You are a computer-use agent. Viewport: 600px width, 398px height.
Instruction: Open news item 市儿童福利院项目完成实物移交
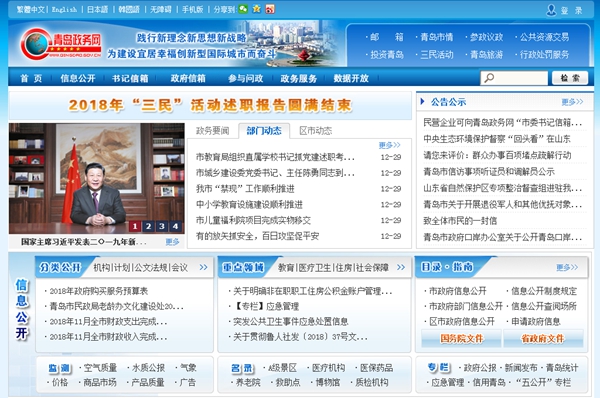pyautogui.click(x=253, y=220)
